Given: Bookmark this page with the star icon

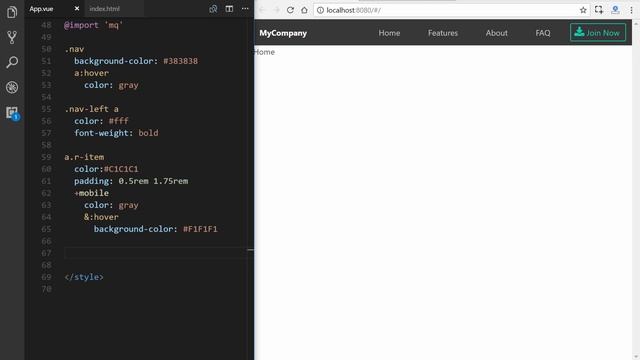Looking at the screenshot, I should point(583,10).
